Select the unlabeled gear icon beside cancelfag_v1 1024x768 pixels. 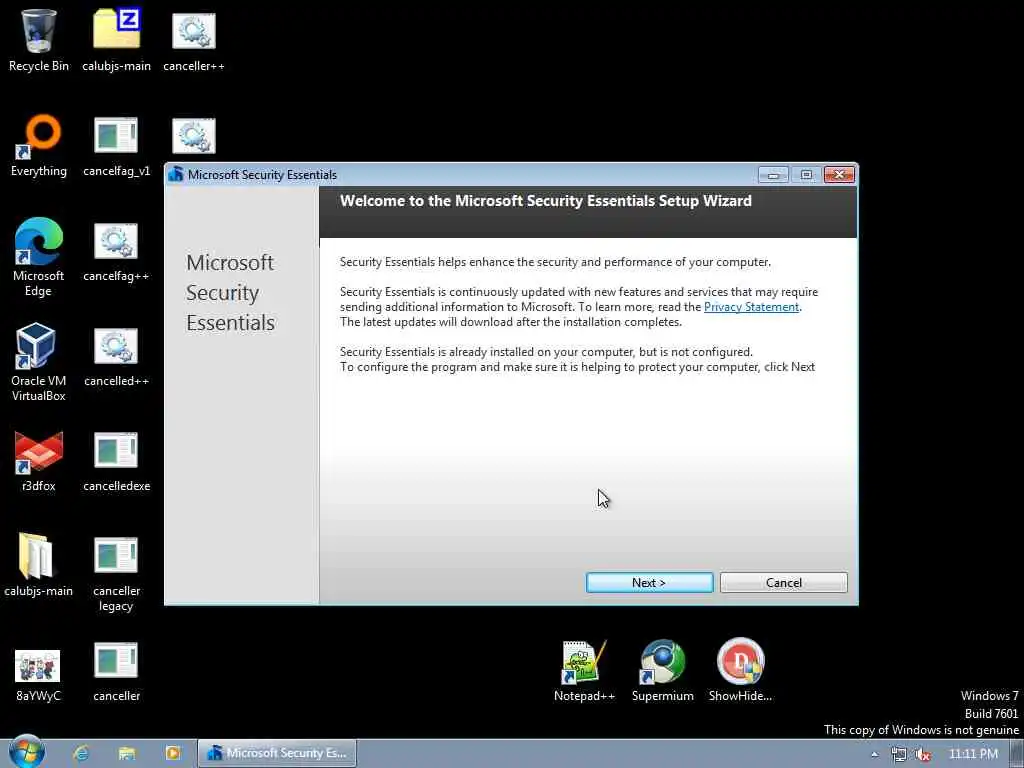pos(194,136)
